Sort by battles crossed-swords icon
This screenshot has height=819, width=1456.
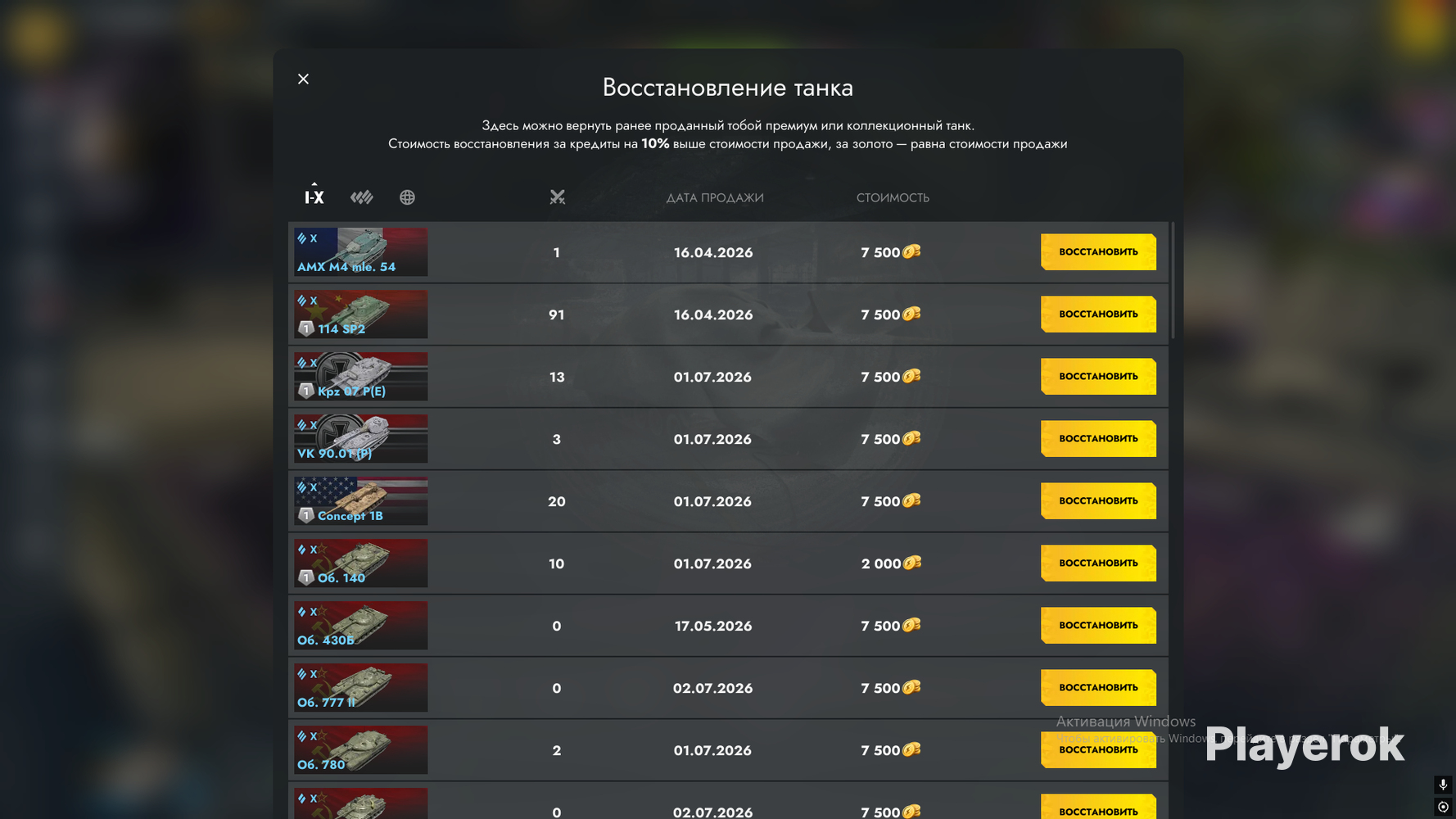tap(557, 197)
